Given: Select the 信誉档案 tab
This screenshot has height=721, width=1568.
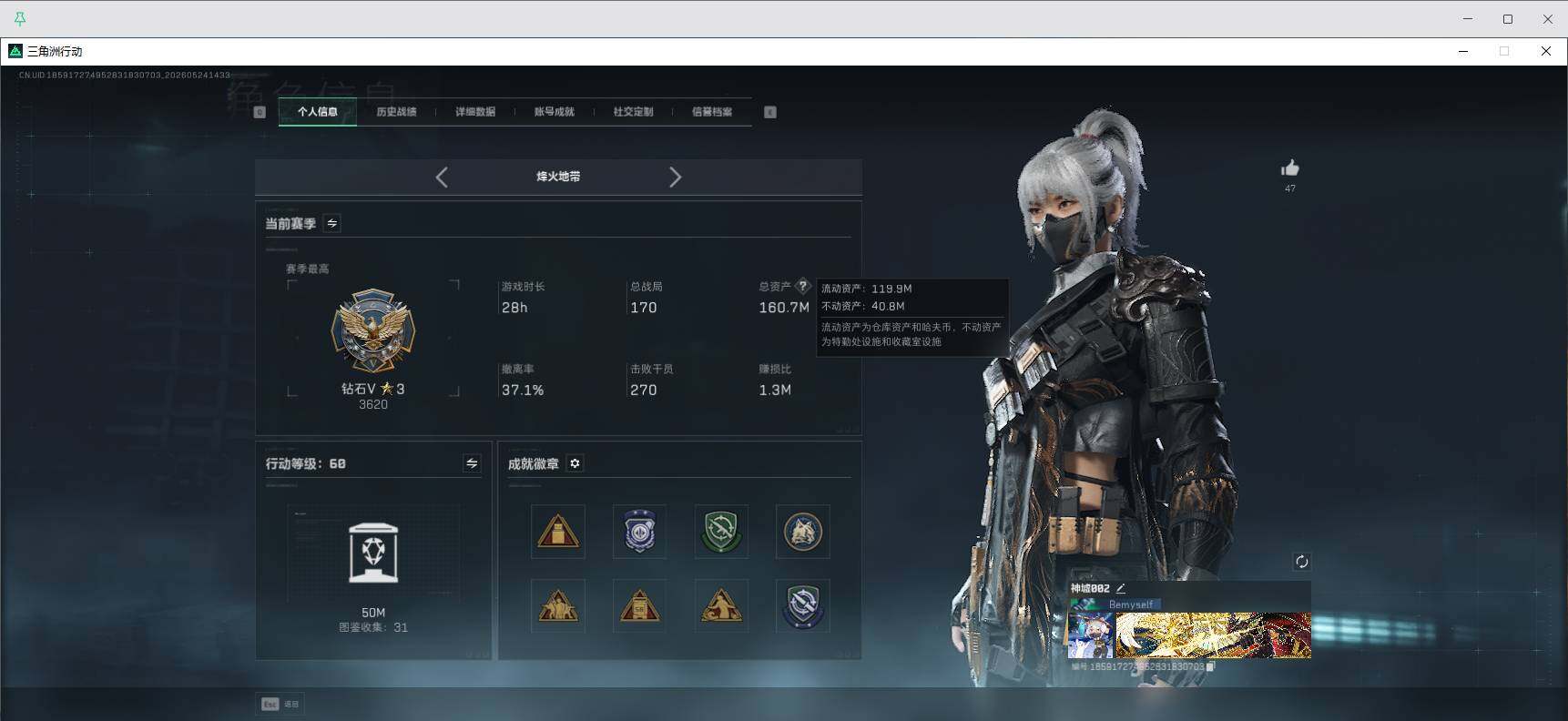Looking at the screenshot, I should [x=712, y=112].
